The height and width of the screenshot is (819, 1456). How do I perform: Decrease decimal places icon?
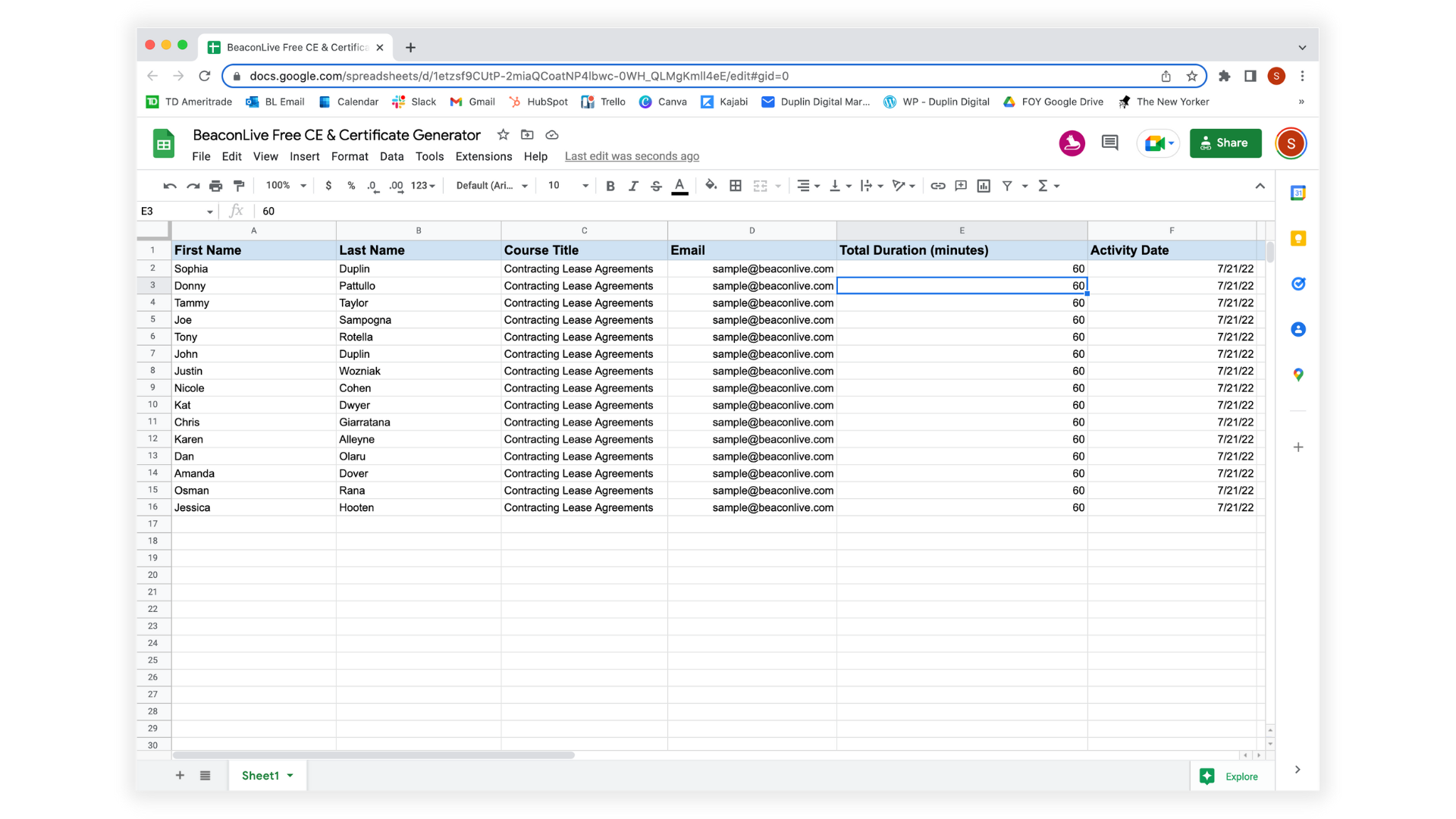[373, 186]
